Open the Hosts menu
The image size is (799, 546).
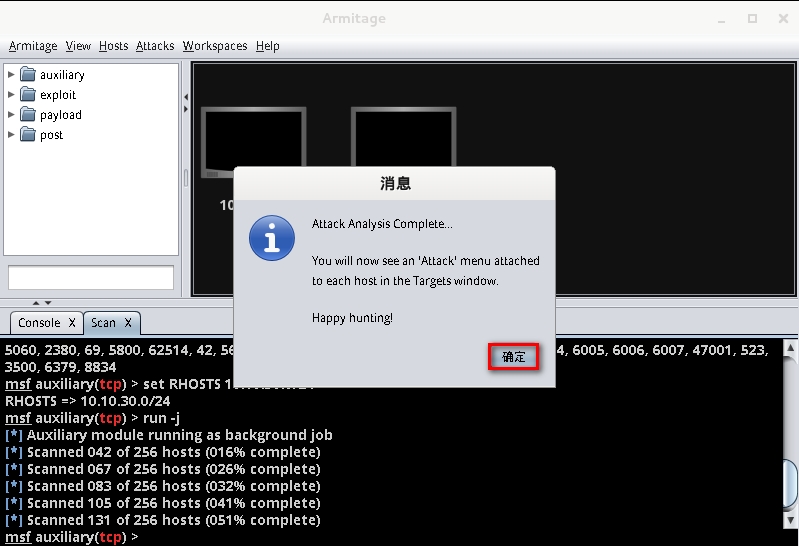click(113, 46)
